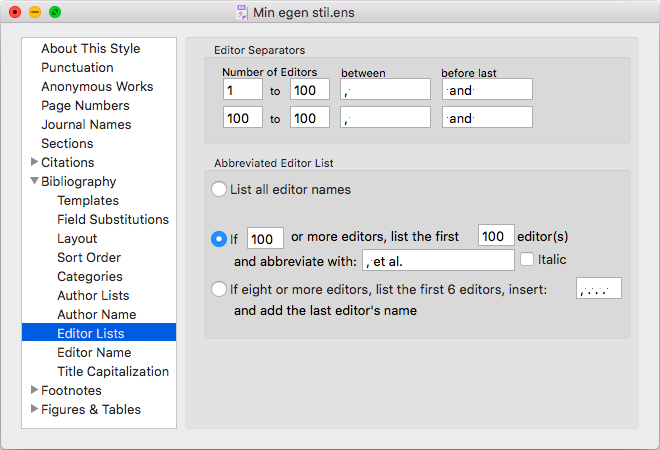The height and width of the screenshot is (450, 660).
Task: Open Editor Name settings
Action: point(94,352)
